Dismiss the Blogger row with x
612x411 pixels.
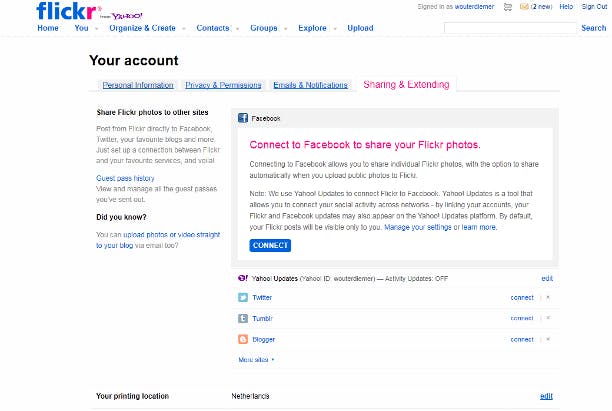(x=548, y=339)
